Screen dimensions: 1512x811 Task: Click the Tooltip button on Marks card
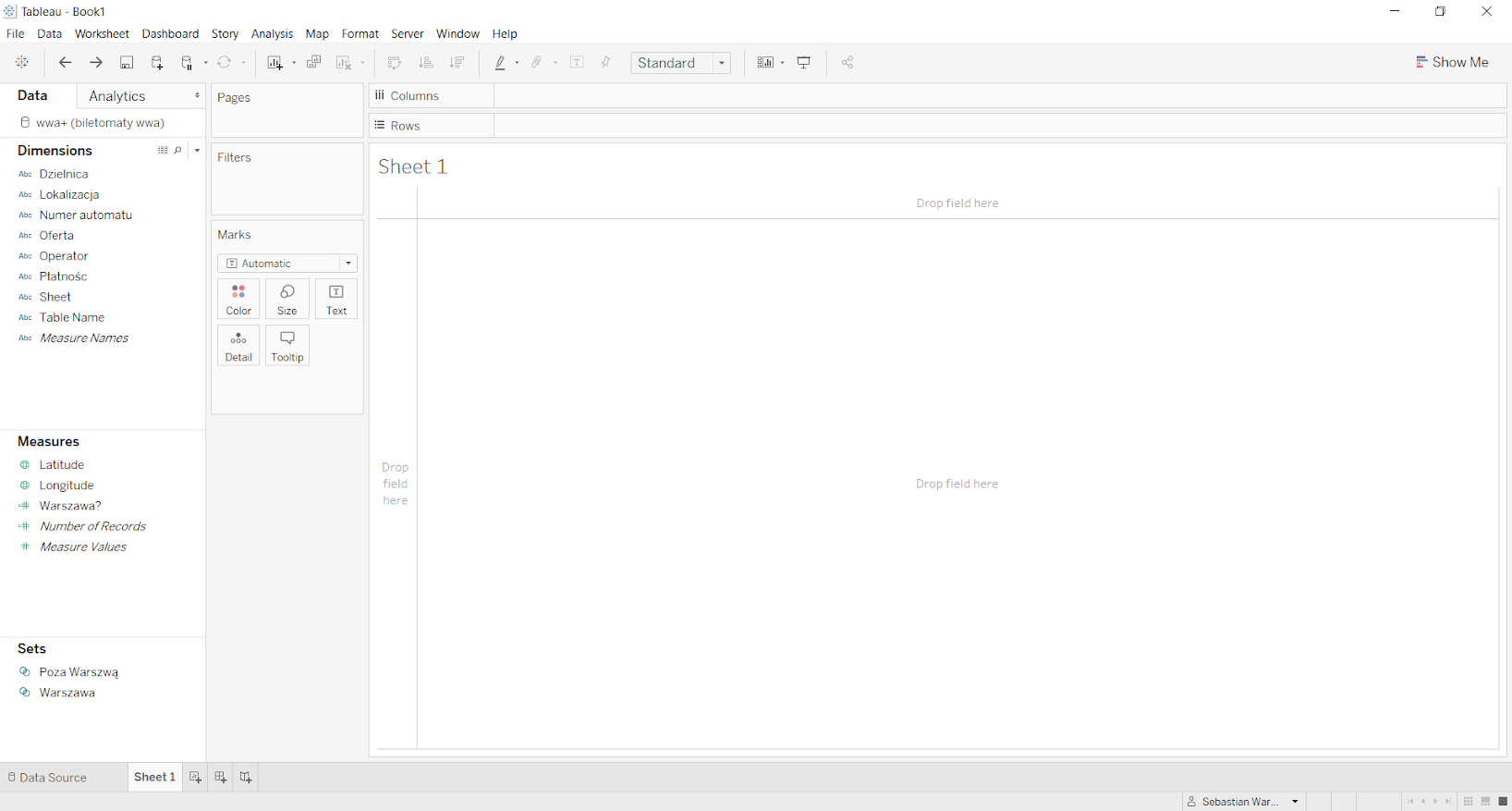(x=287, y=346)
